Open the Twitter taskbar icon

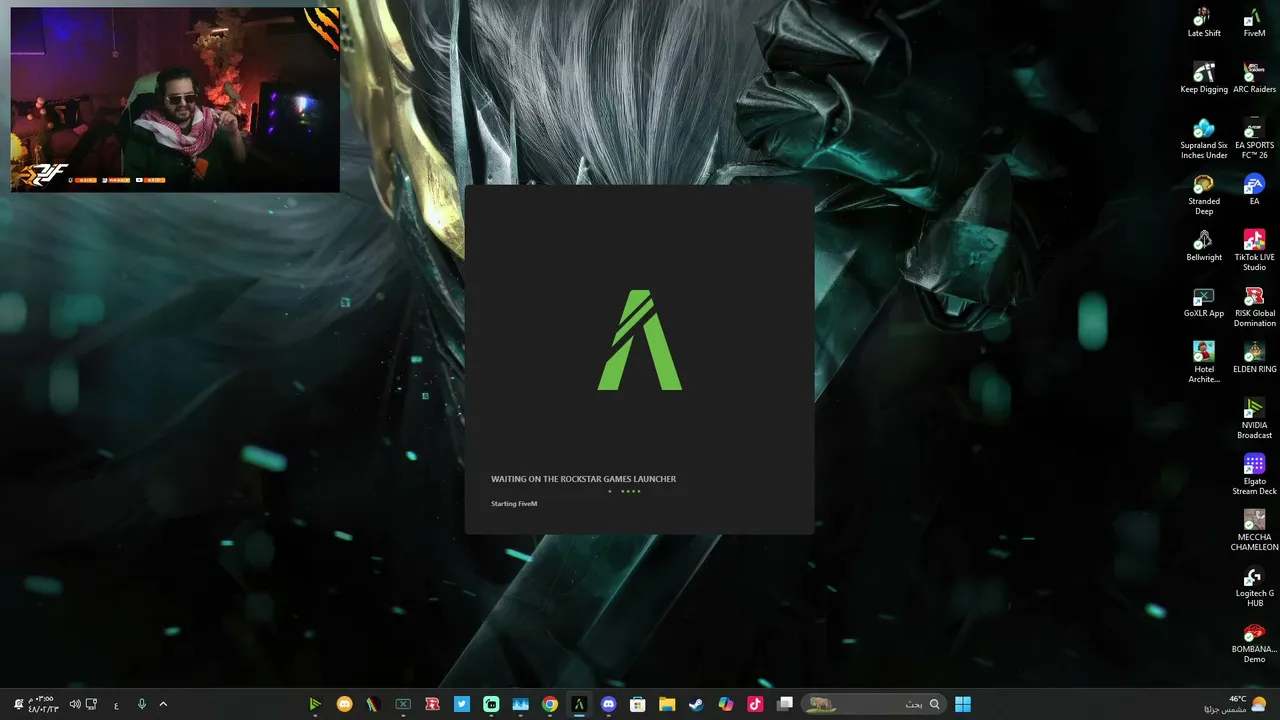(x=461, y=704)
